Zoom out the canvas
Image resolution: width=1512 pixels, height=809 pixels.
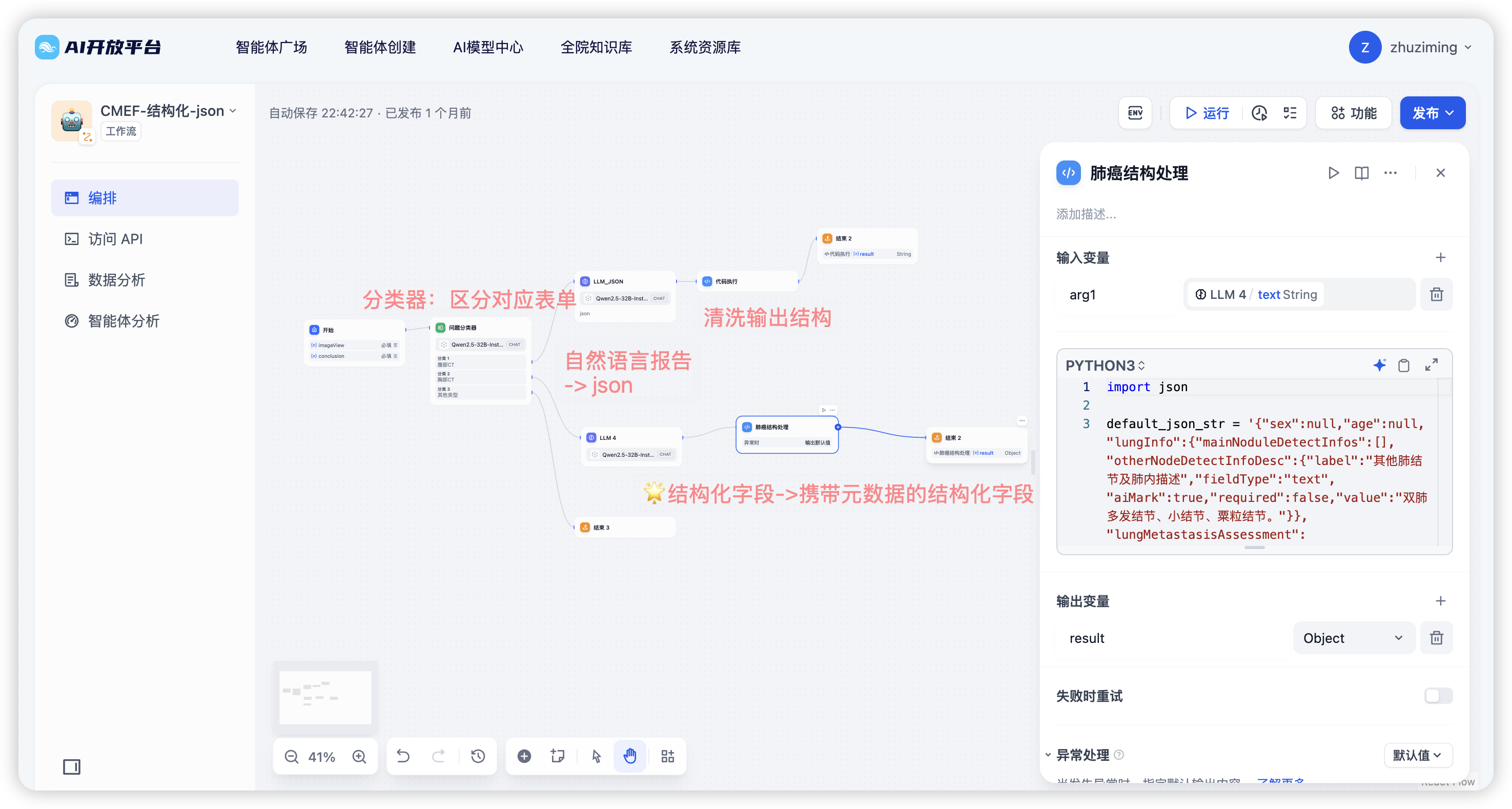coord(291,756)
